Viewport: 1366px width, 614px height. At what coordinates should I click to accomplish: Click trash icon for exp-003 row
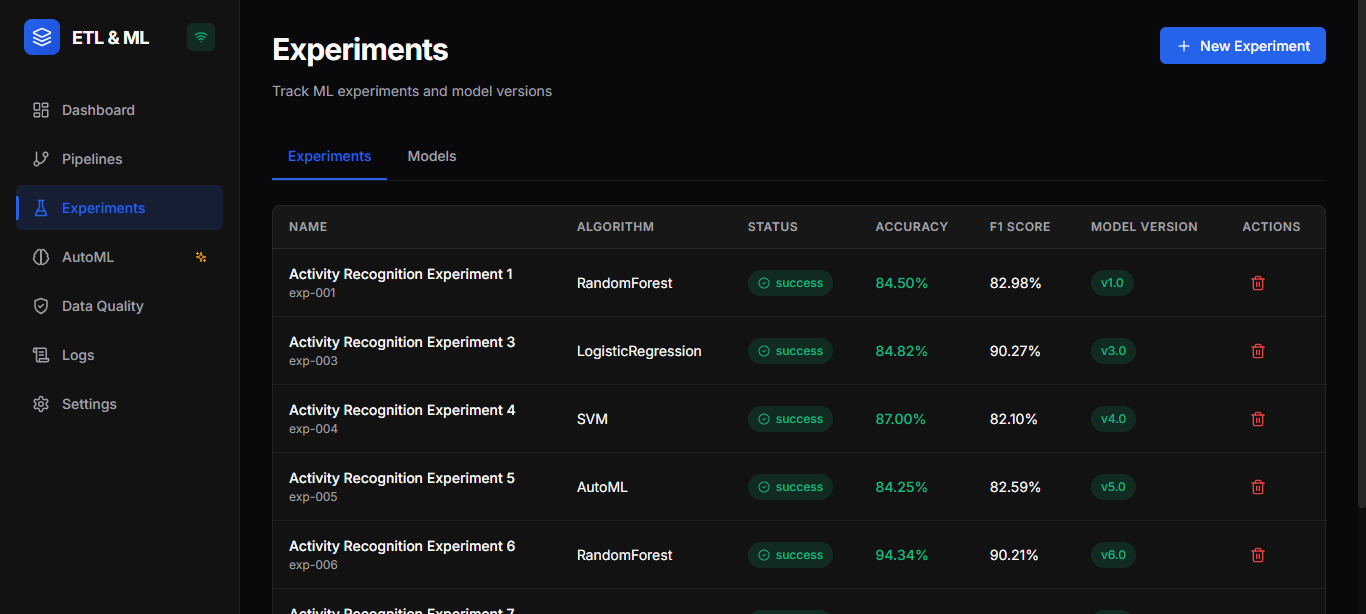coord(1258,351)
